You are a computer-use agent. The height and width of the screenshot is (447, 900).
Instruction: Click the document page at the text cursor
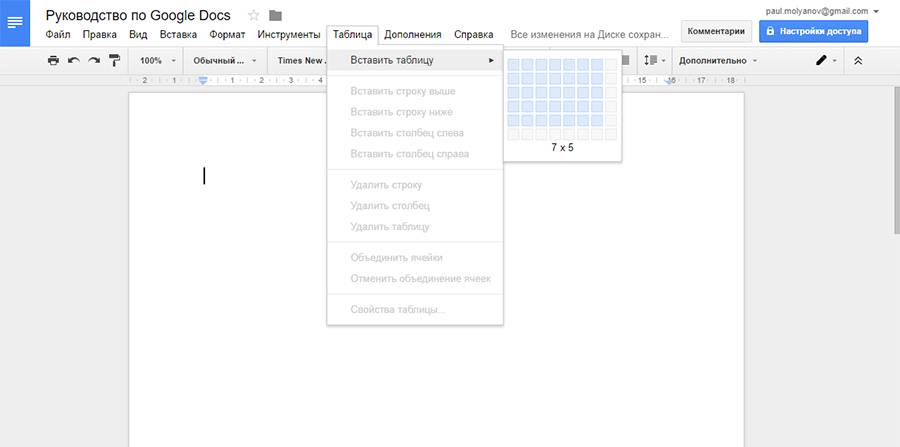[x=204, y=176]
